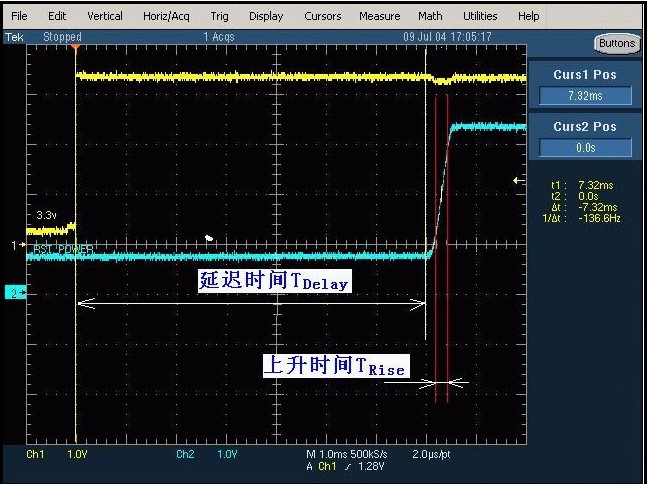Open the Display menu

tap(266, 16)
